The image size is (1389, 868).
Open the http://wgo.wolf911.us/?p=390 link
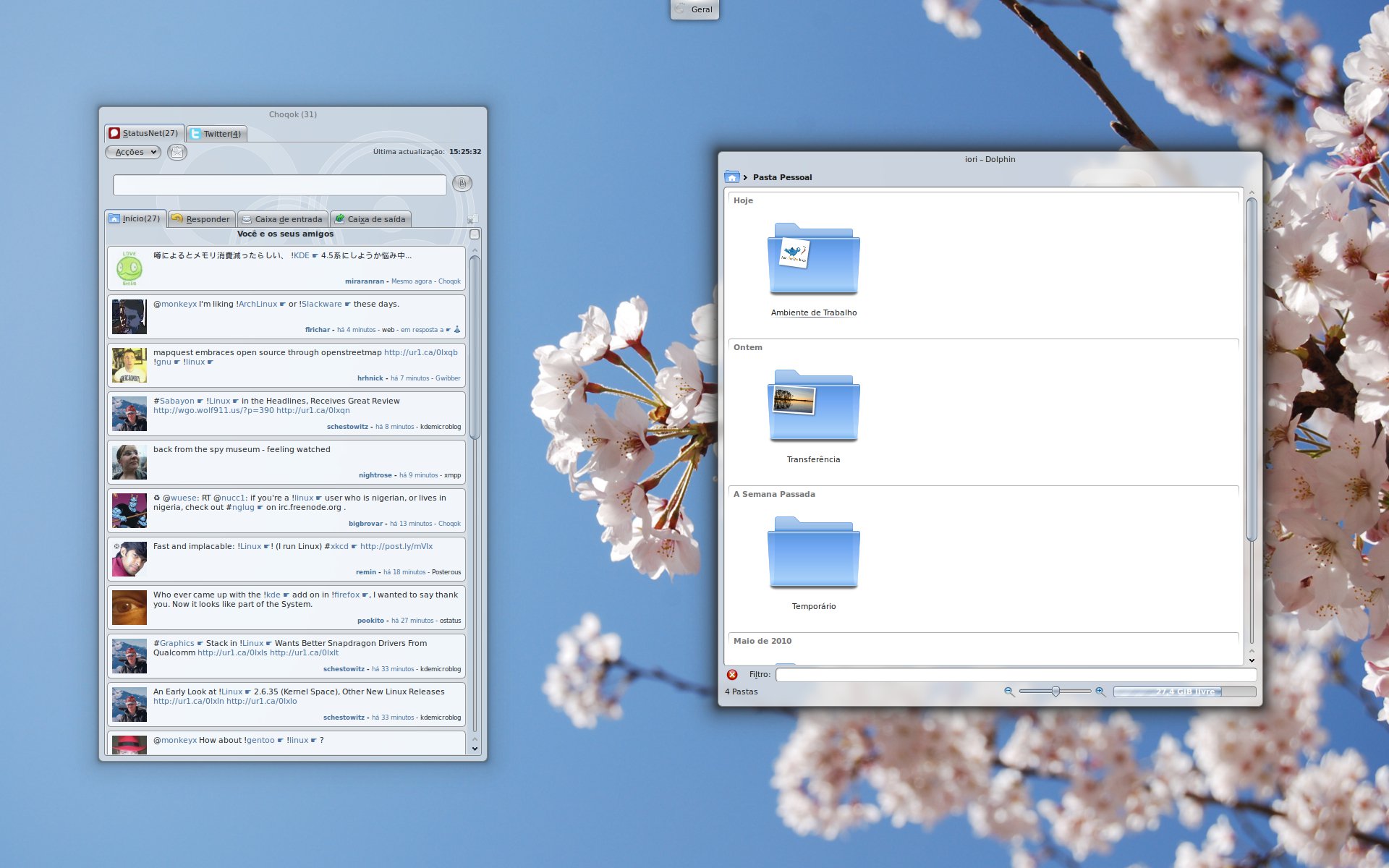(x=213, y=410)
